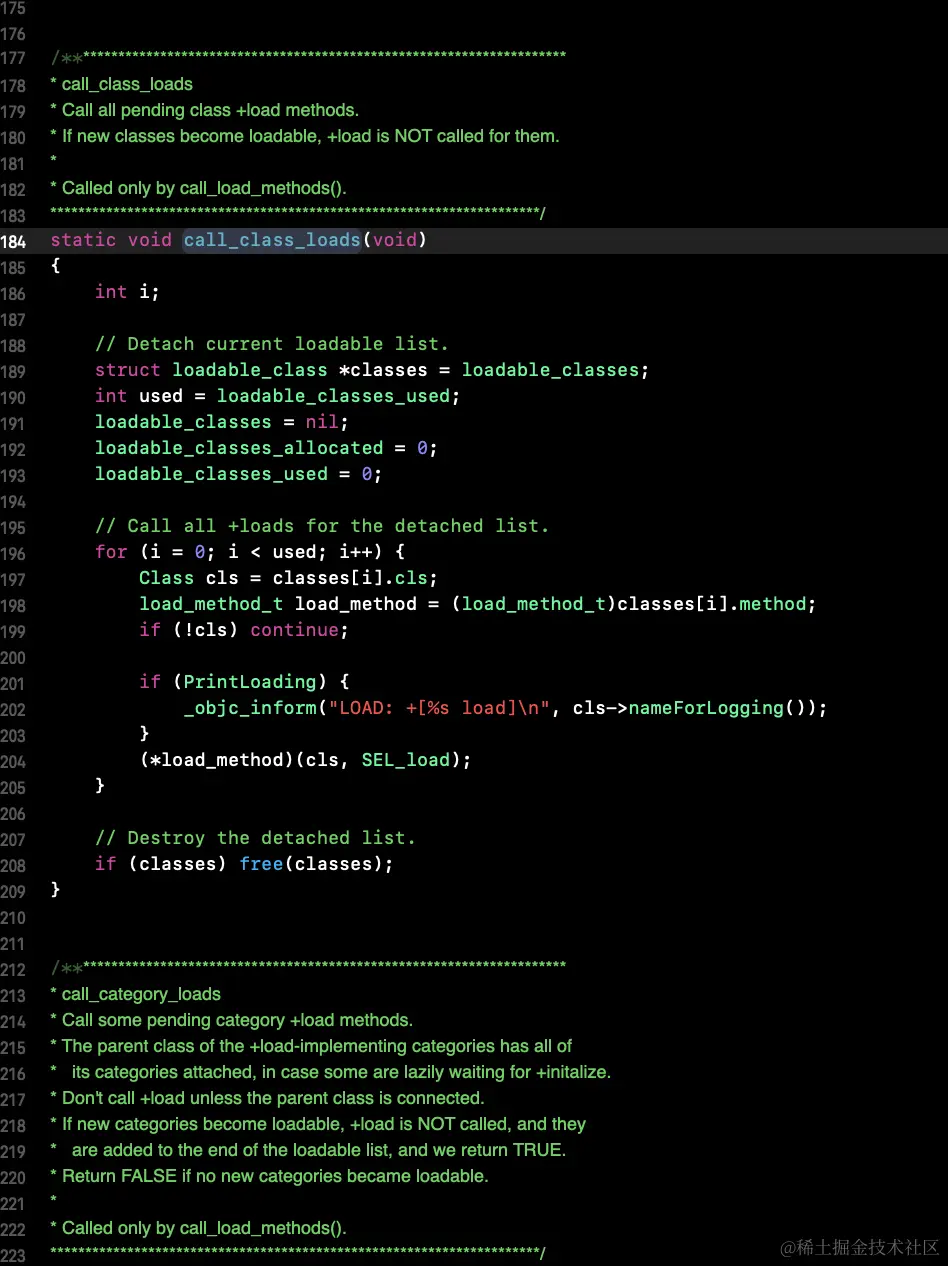Click 'if (classes) free(classes);' line
The height and width of the screenshot is (1266, 948).
tap(244, 864)
